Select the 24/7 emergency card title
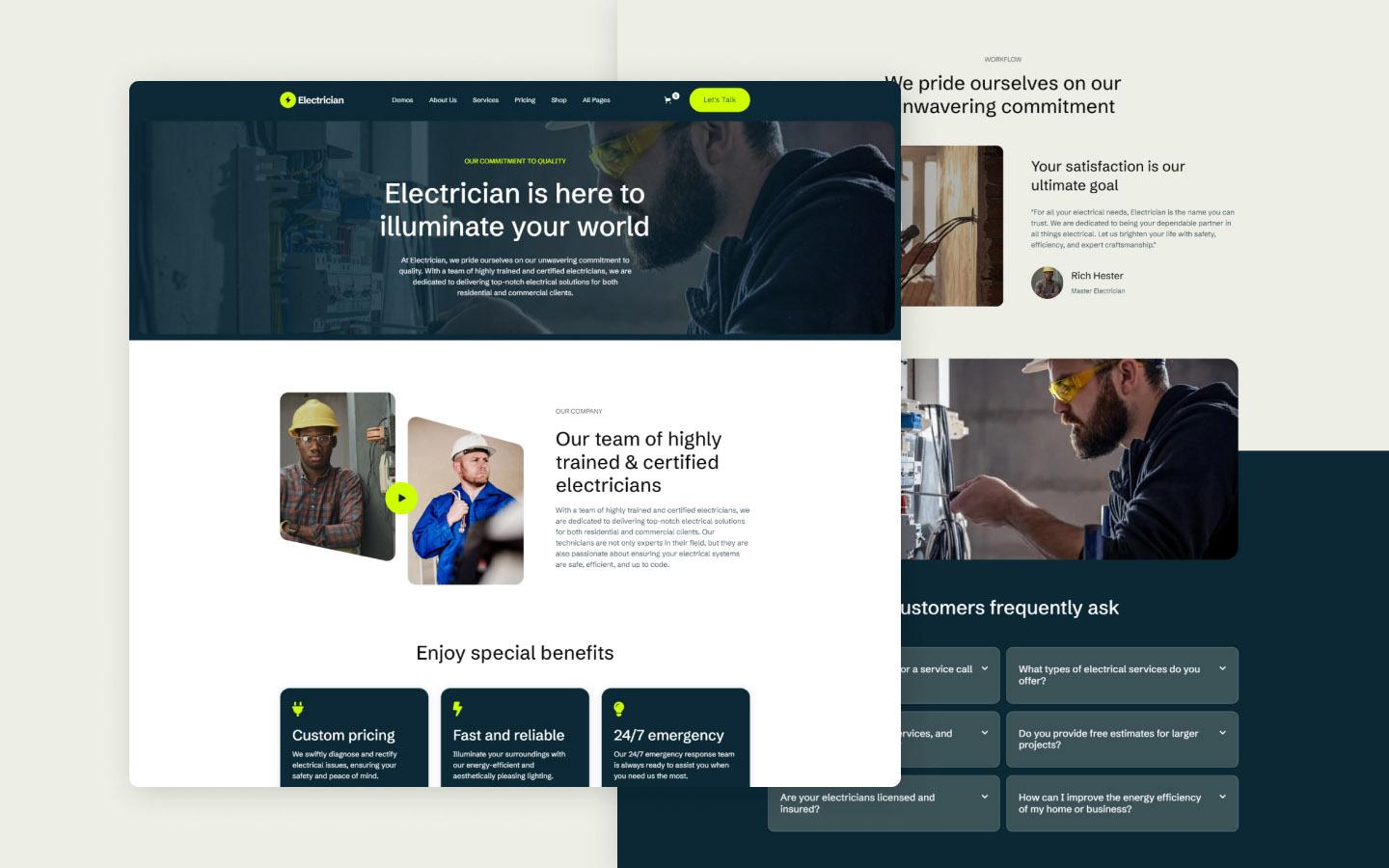 pos(668,735)
